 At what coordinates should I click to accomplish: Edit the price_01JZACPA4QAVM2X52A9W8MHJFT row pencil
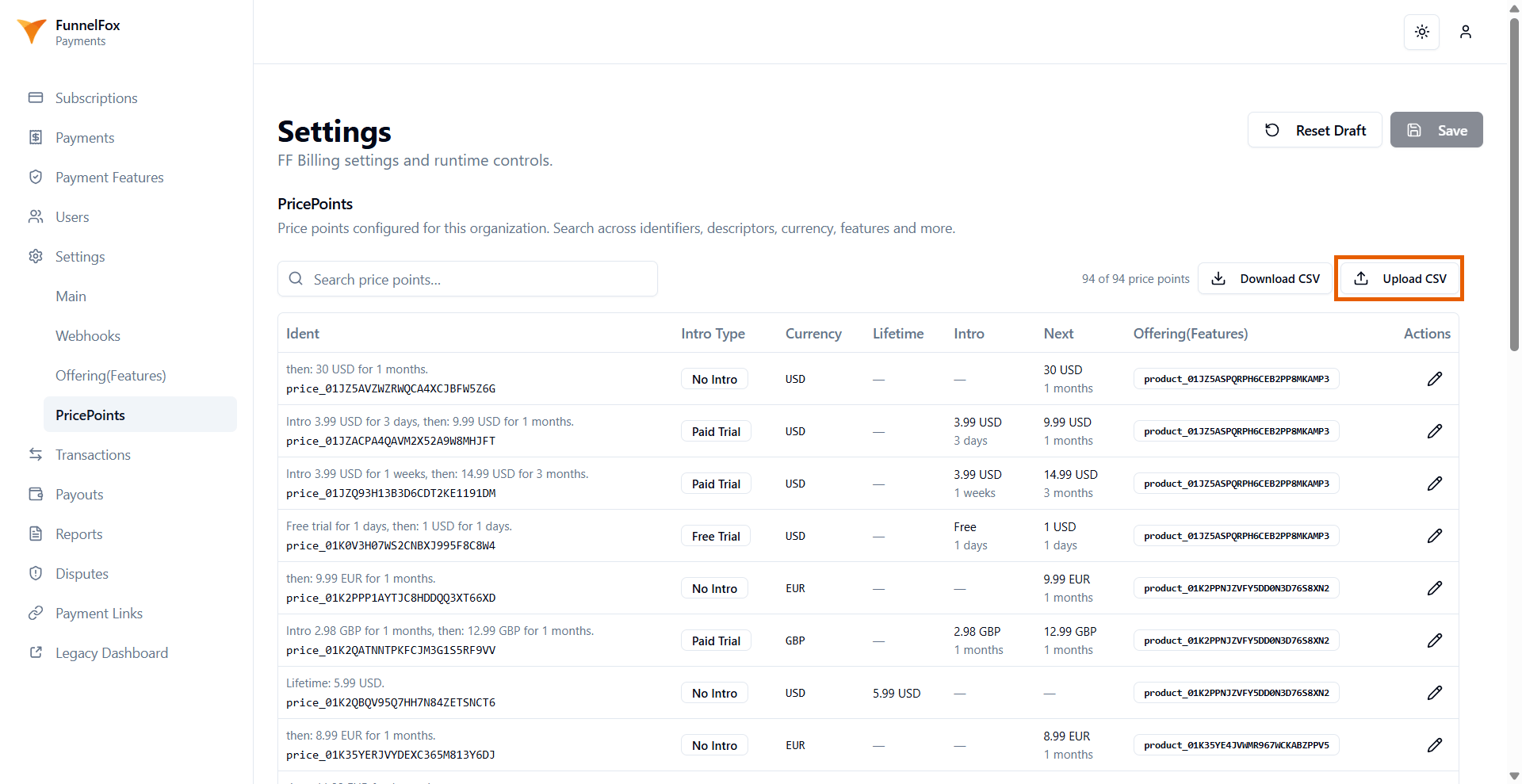[x=1435, y=431]
